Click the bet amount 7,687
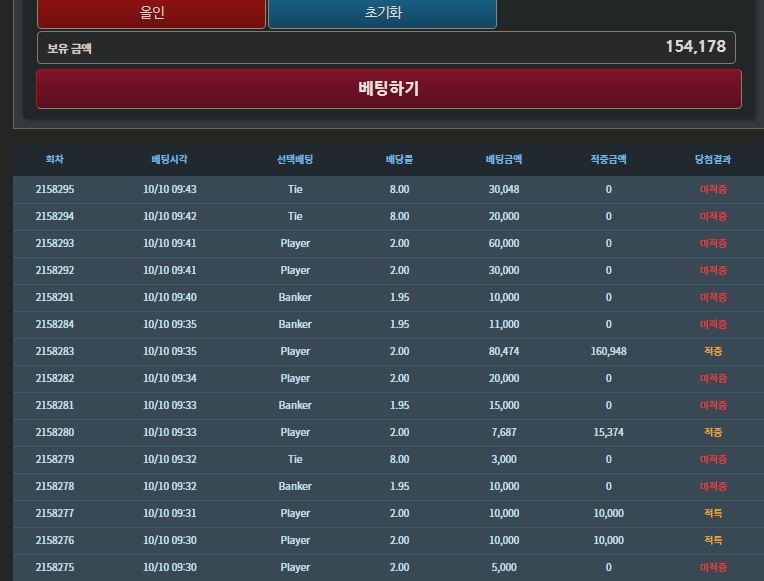The height and width of the screenshot is (581, 764). (x=504, y=432)
